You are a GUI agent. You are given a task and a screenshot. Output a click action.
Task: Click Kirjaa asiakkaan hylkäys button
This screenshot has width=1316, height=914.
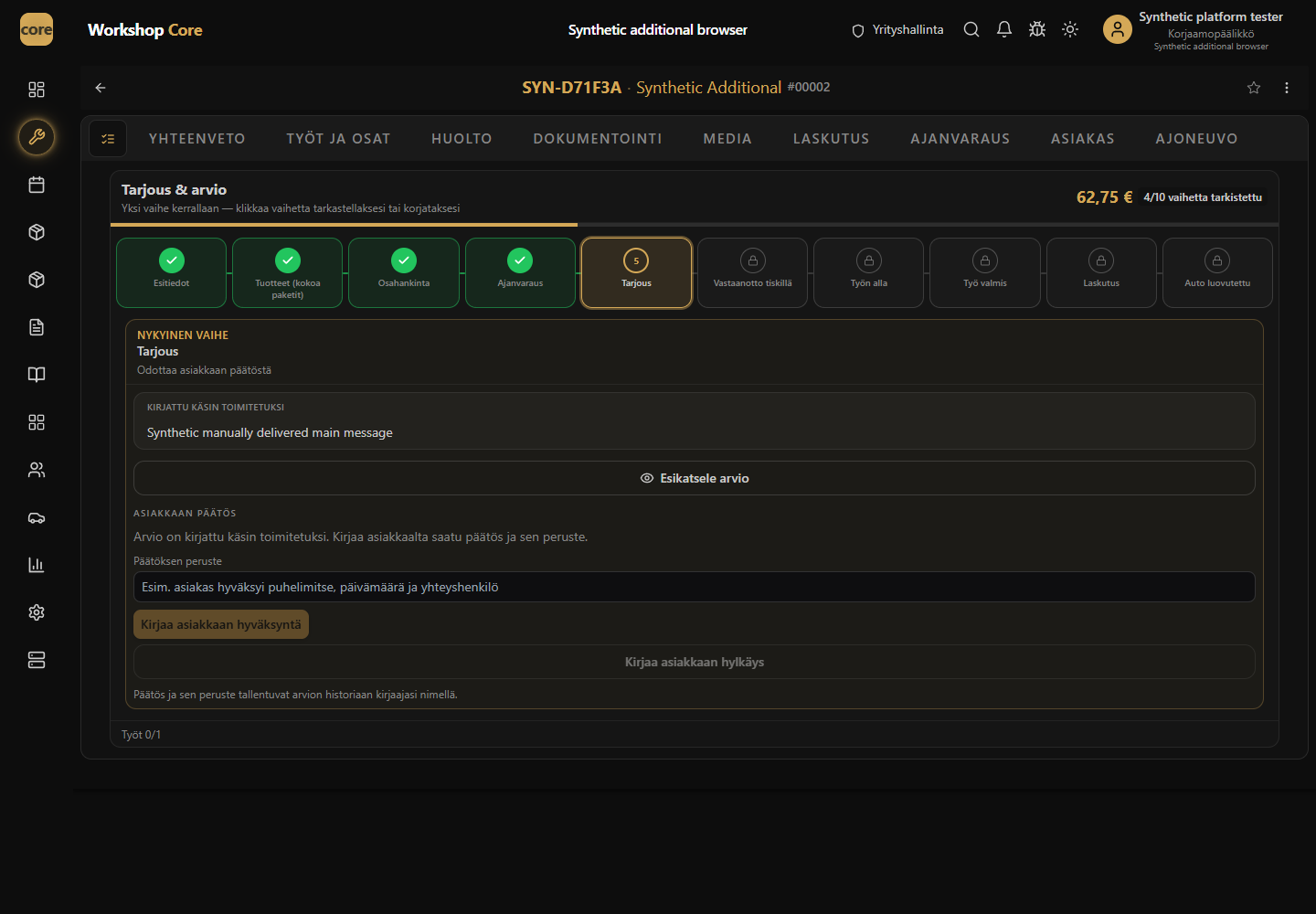tap(695, 662)
